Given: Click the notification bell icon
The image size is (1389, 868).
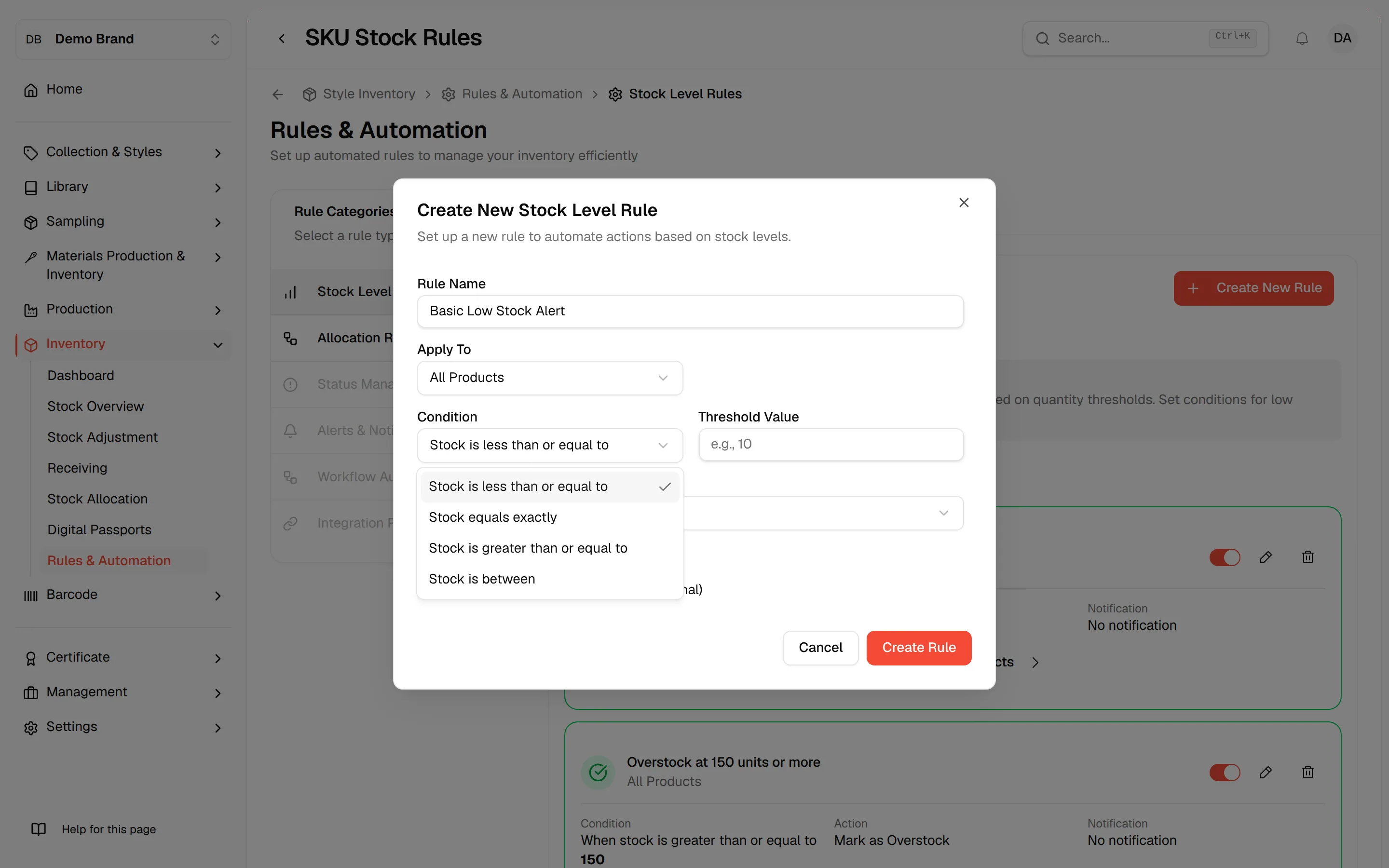Looking at the screenshot, I should [1302, 39].
